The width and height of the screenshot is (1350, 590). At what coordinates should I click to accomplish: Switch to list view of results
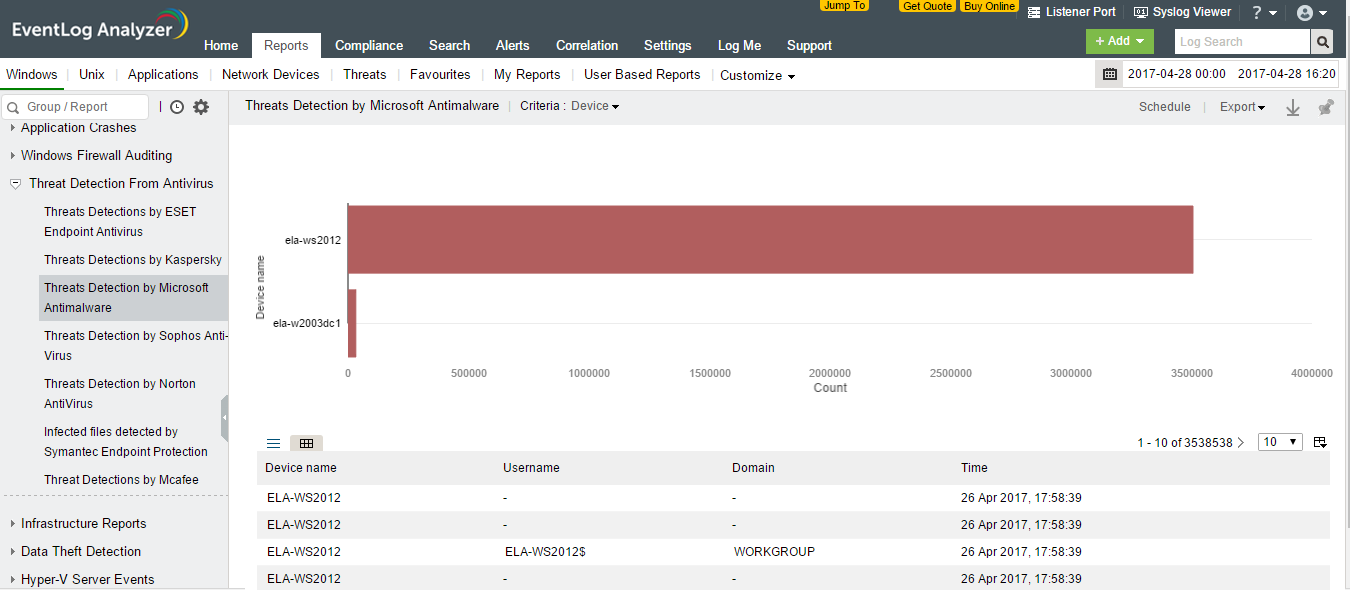click(273, 443)
